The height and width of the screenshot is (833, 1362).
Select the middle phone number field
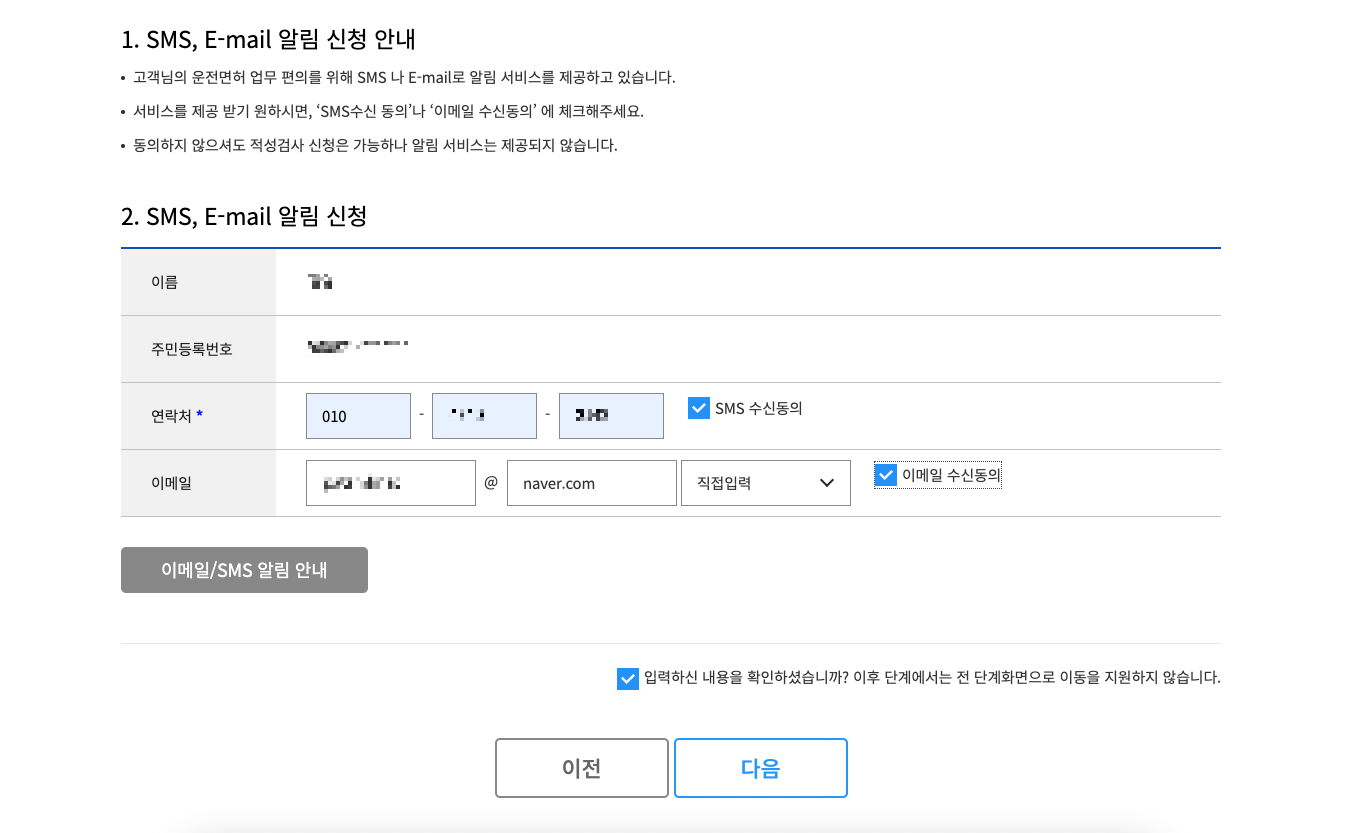484,415
